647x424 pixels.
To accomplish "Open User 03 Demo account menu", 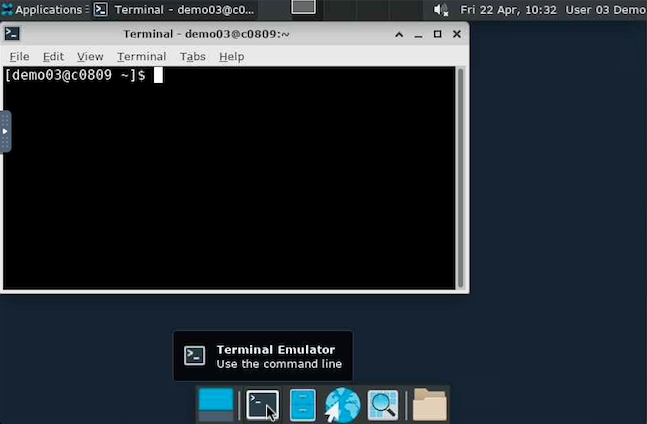I will 606,9.
